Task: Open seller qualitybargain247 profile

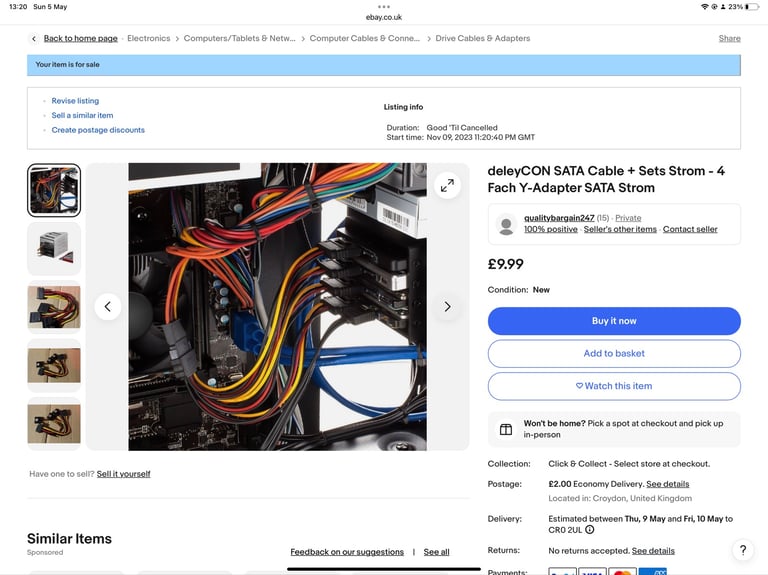Action: pyautogui.click(x=559, y=218)
